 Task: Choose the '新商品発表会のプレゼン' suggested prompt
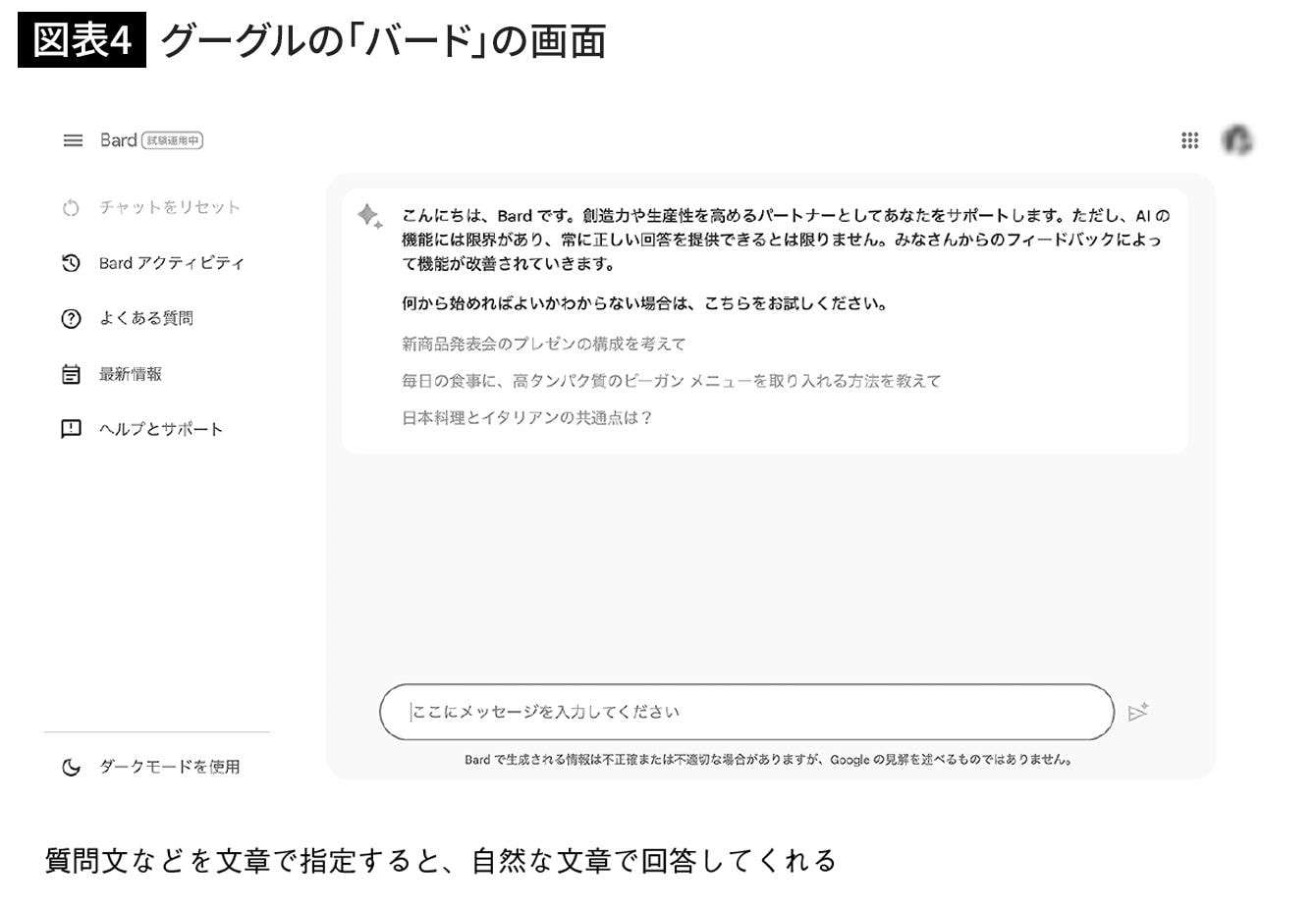tap(543, 344)
